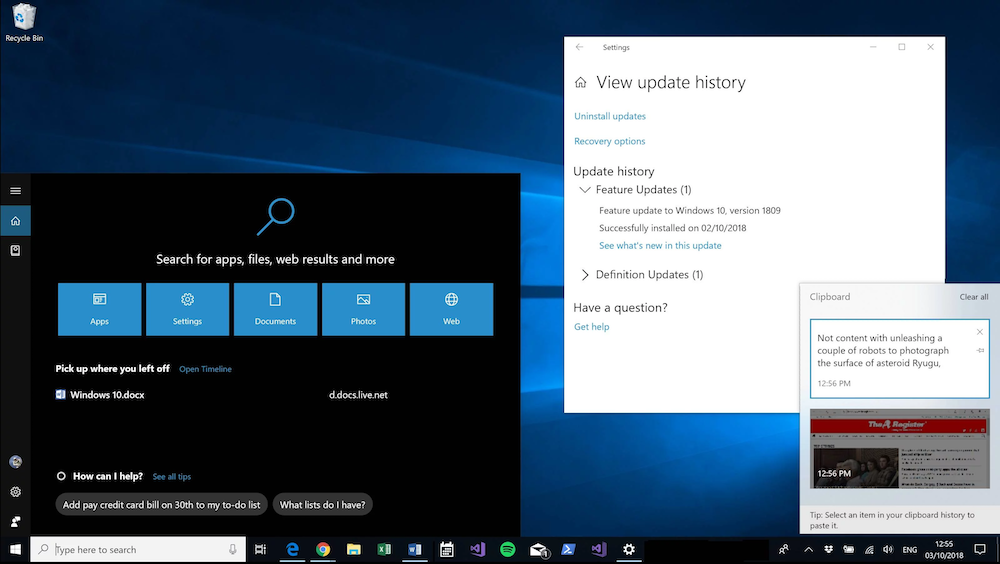1000x564 pixels.
Task: Open Visual Studio icon beside PowerShell
Action: click(x=598, y=549)
